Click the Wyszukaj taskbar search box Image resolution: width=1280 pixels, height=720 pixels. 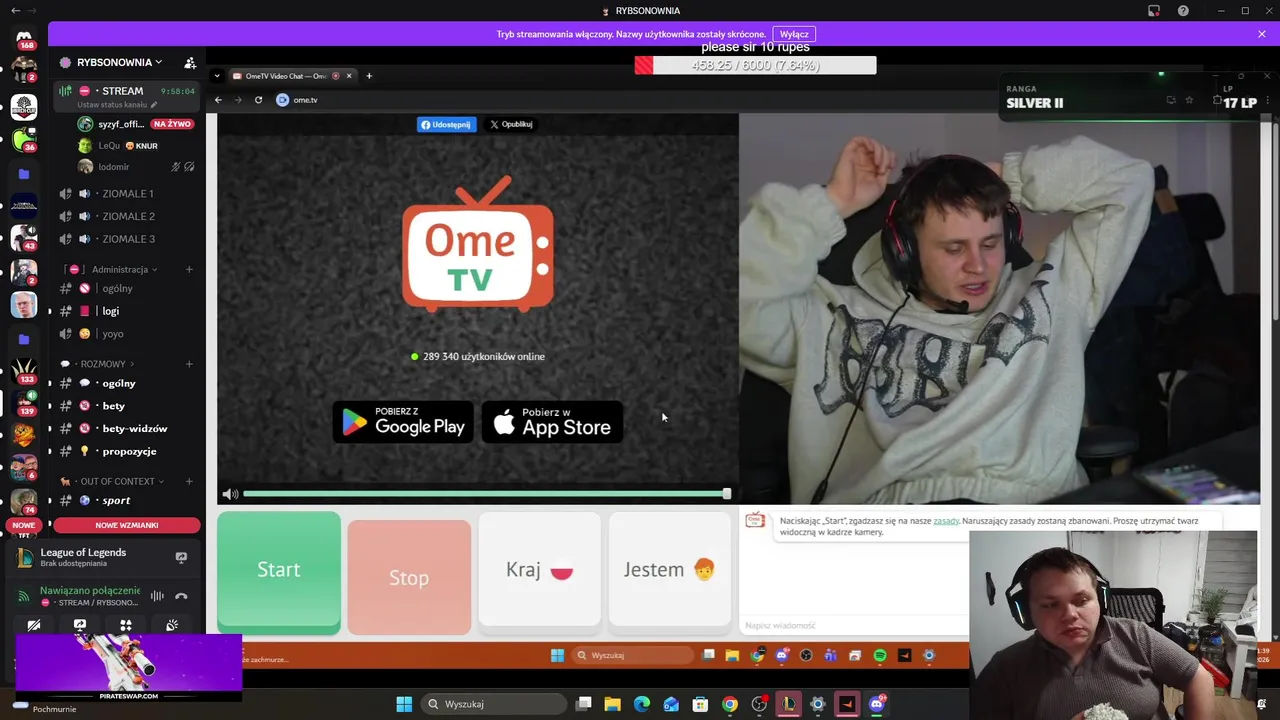point(493,704)
